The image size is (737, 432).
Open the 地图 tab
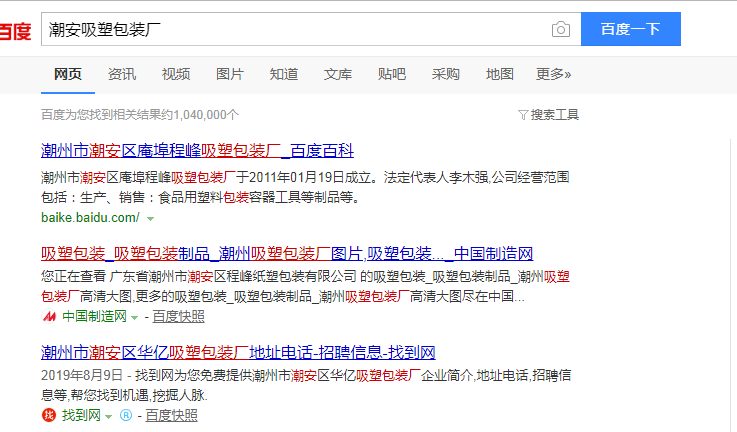(499, 74)
